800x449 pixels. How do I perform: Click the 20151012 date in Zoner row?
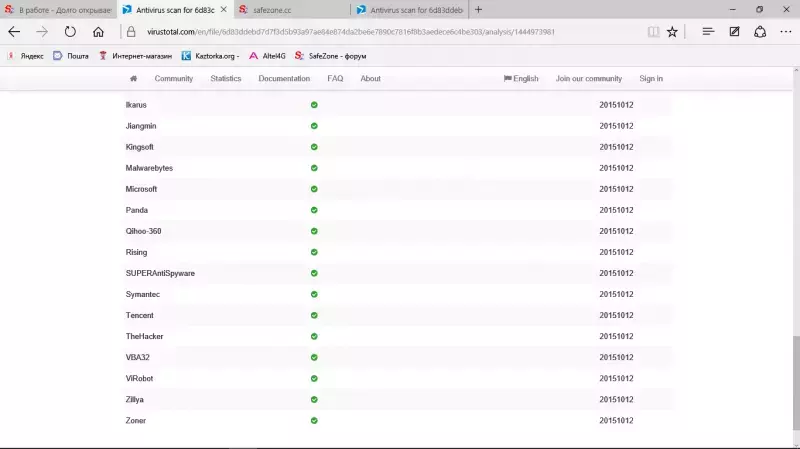click(616, 420)
